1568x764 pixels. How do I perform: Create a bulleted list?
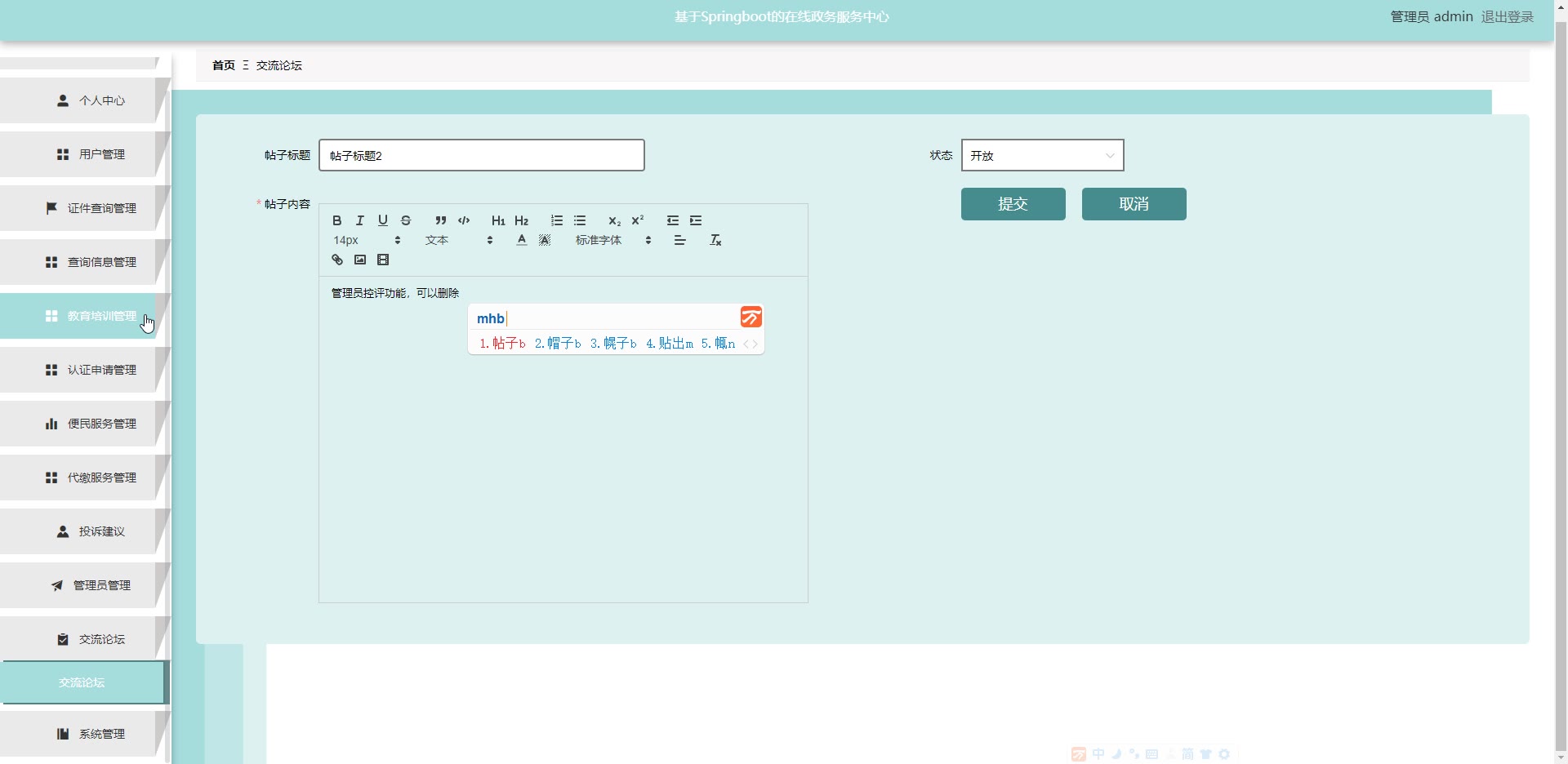tap(580, 220)
